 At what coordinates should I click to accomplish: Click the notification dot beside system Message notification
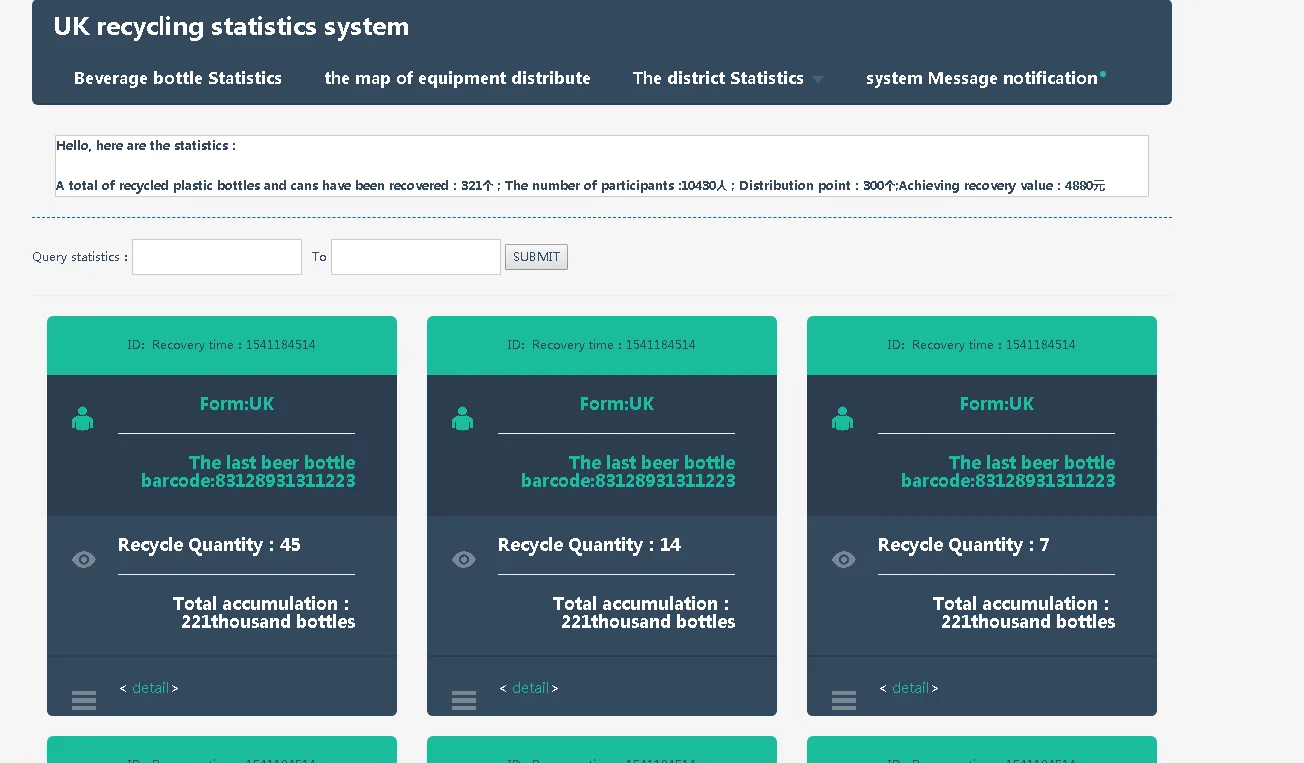coord(1103,74)
